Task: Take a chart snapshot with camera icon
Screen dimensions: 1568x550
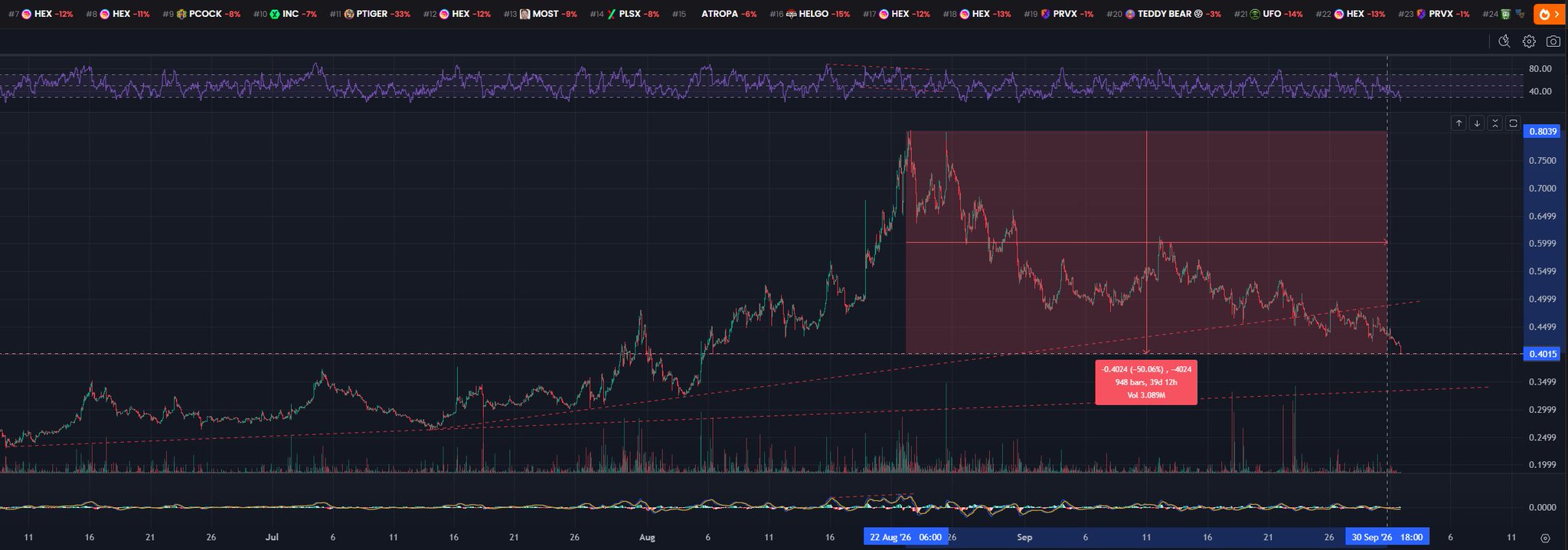Action: (1553, 41)
